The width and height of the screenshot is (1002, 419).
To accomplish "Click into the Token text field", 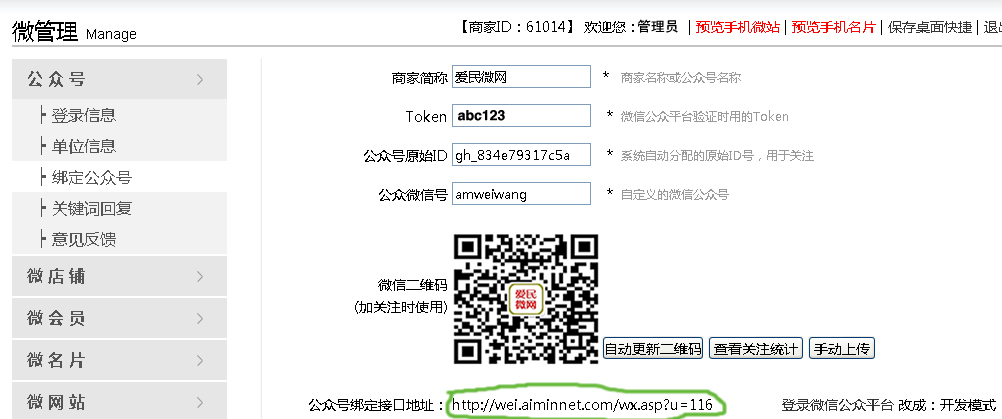I will 521,116.
